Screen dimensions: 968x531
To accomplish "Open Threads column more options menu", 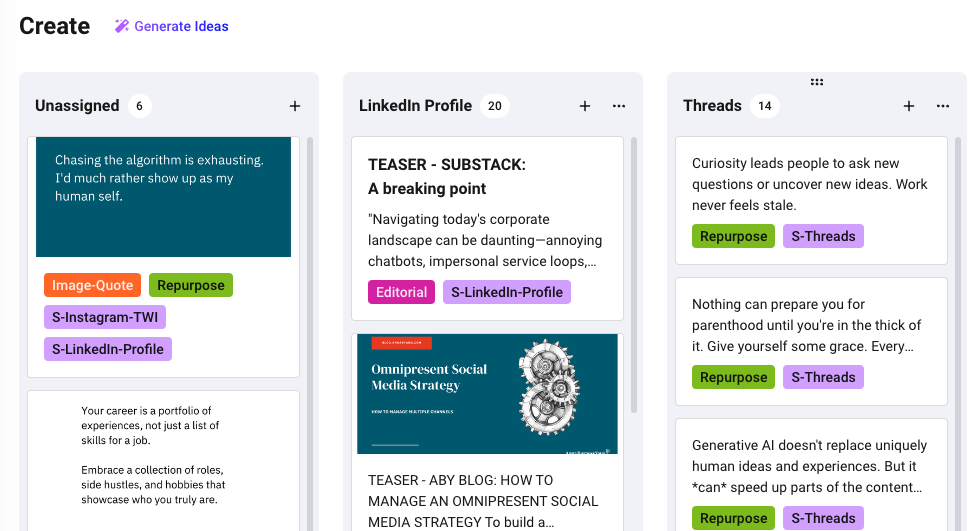I will coord(943,106).
